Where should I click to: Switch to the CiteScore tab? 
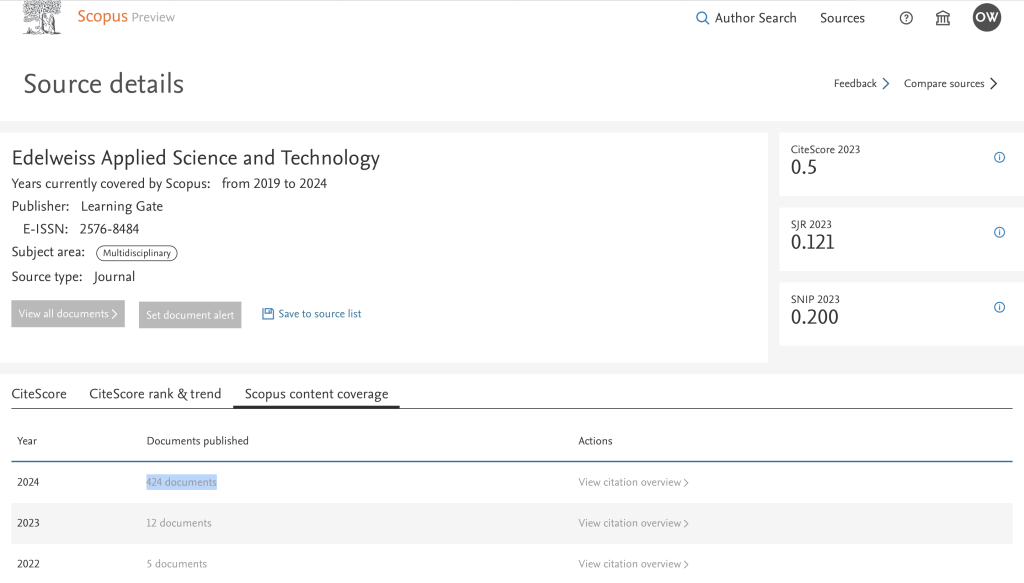click(x=39, y=394)
